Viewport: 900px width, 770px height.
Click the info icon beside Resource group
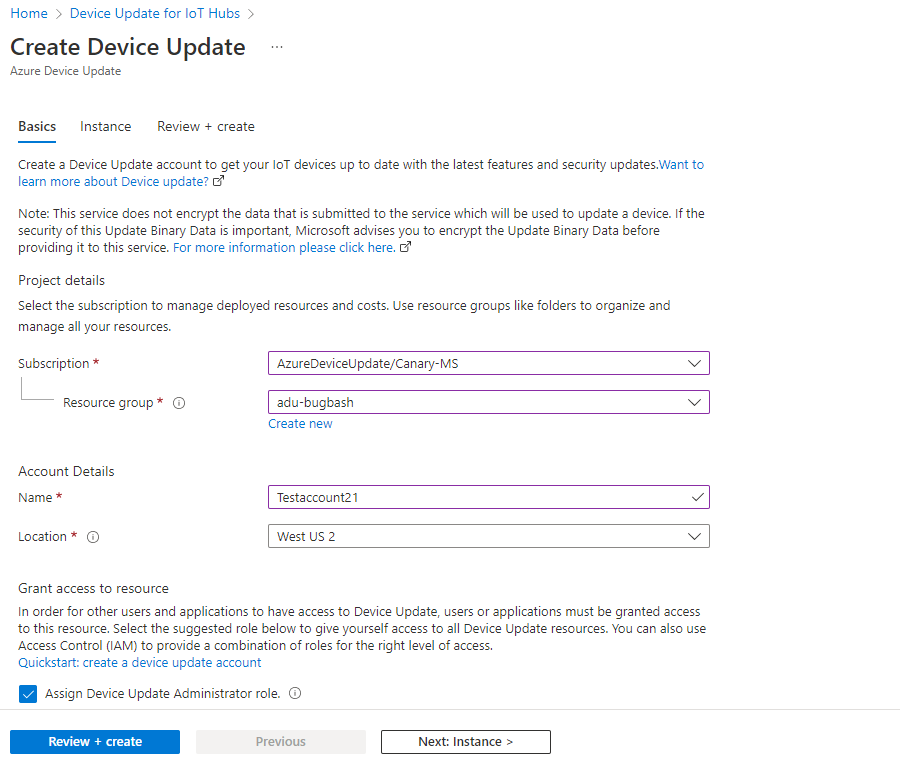coord(179,403)
